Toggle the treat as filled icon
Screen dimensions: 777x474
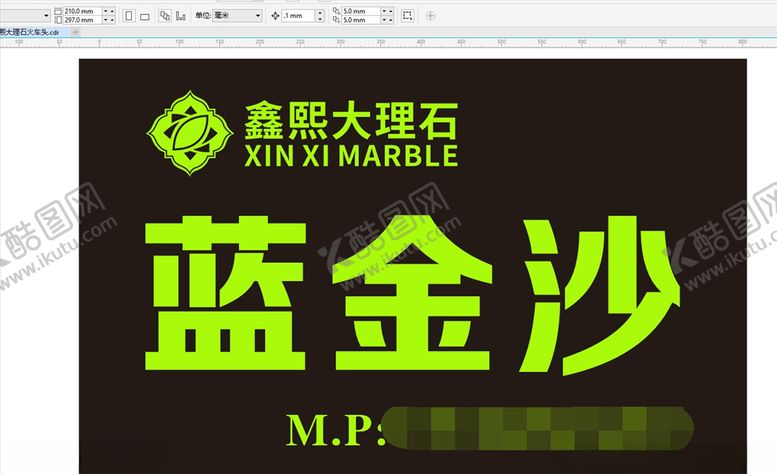click(407, 16)
